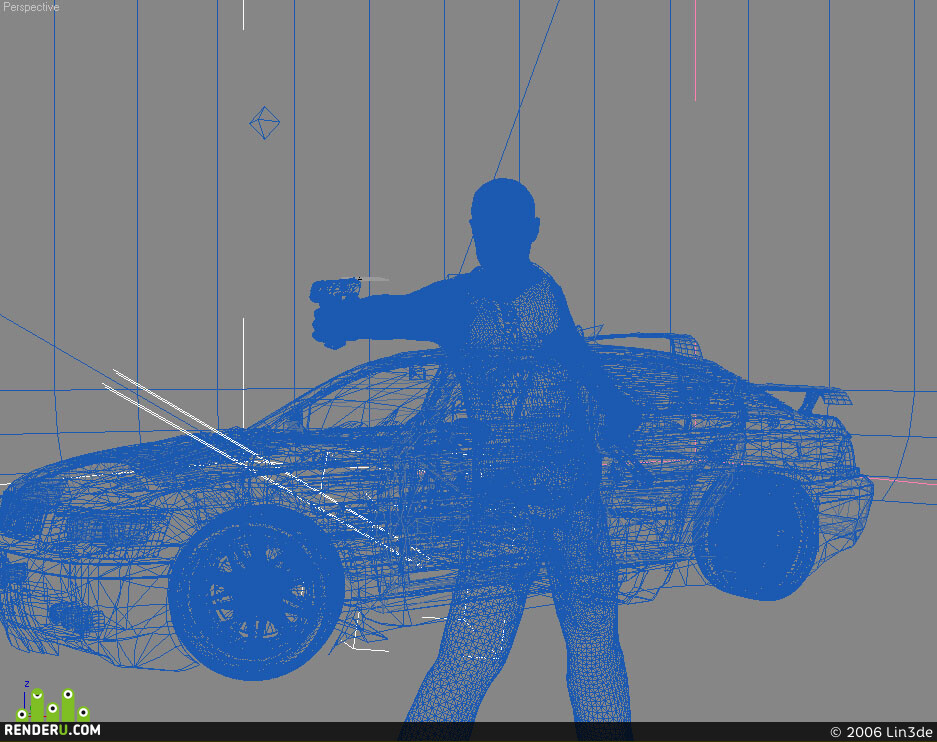Select the white diagonal lines over the hood
Image resolution: width=937 pixels, height=742 pixels.
click(x=227, y=439)
